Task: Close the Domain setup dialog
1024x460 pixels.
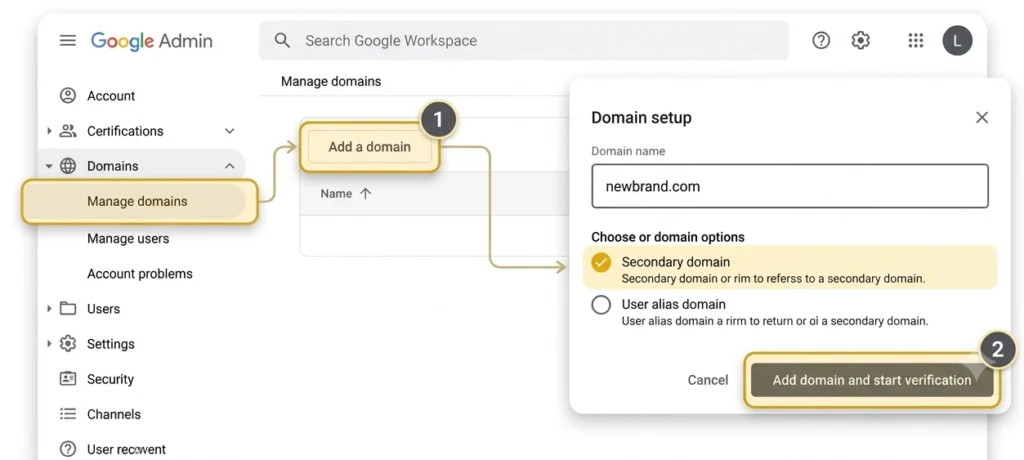Action: pyautogui.click(x=982, y=118)
